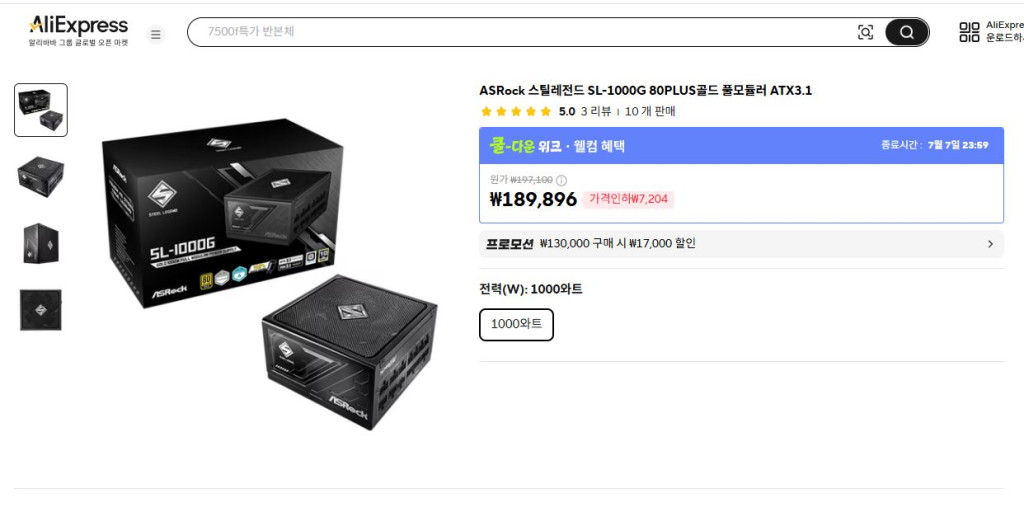This screenshot has width=1024, height=512.
Task: Click the QR code app download icon
Action: (969, 32)
